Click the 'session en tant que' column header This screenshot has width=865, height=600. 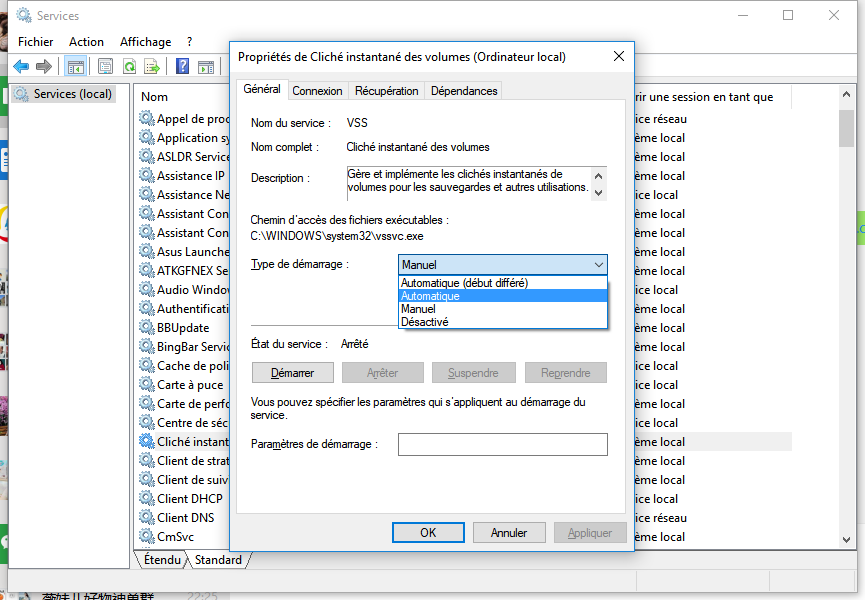click(x=711, y=97)
